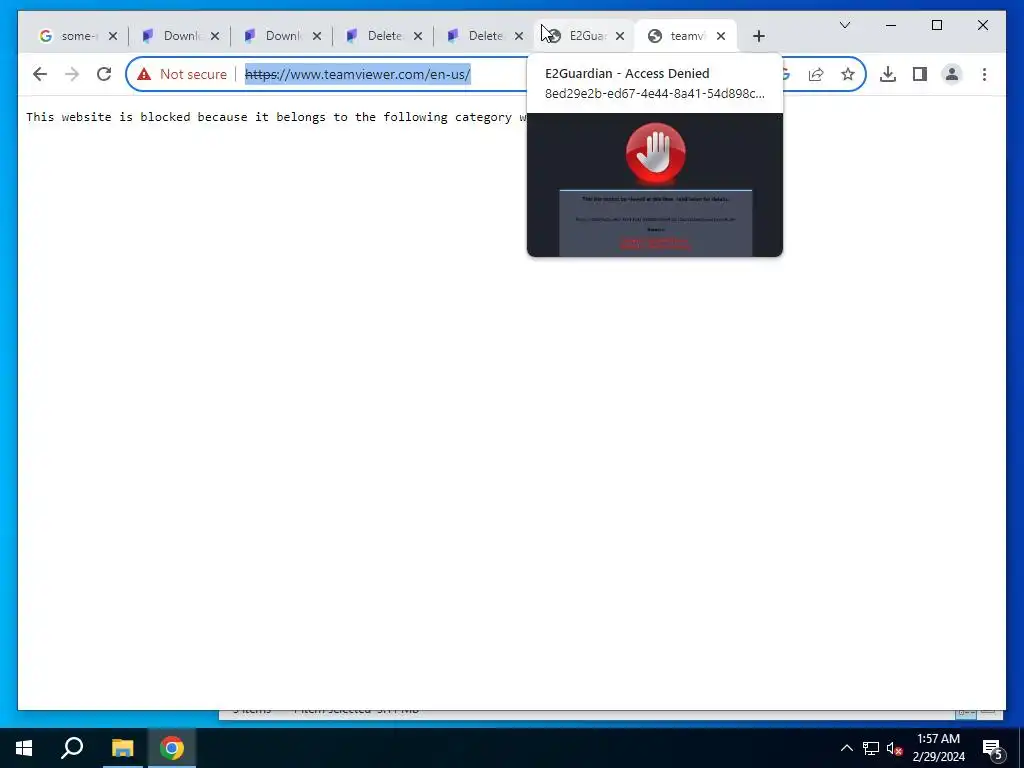Share this page icon in address bar
Screen dimensions: 1024x768
[x=816, y=74]
